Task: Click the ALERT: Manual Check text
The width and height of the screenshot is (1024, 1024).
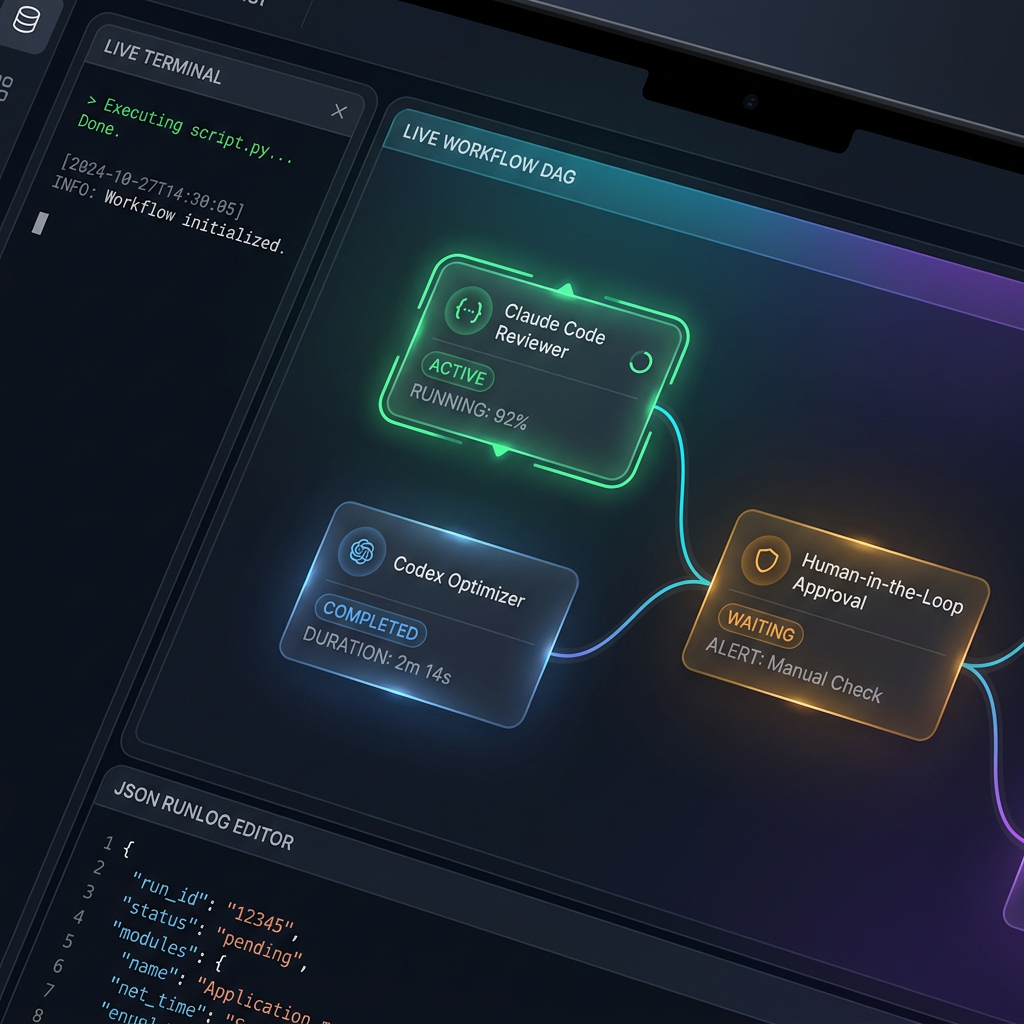Action: (x=794, y=671)
